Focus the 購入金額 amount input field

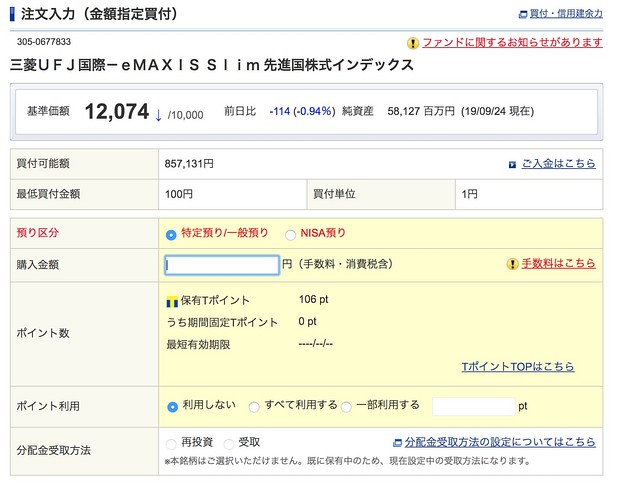tap(222, 265)
